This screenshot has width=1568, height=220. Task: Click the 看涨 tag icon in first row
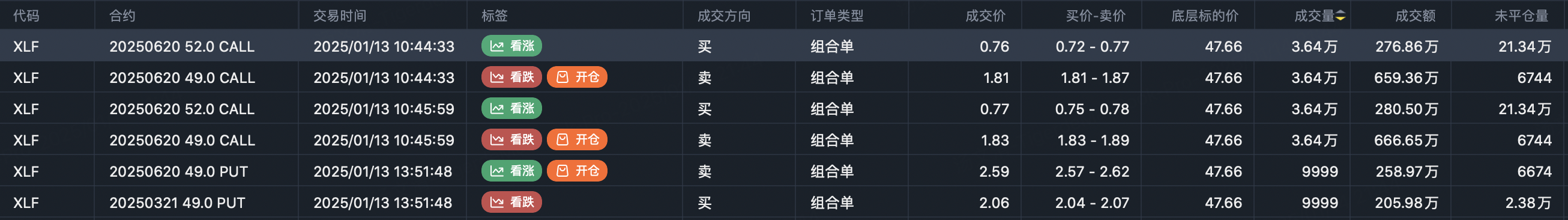pos(496,46)
